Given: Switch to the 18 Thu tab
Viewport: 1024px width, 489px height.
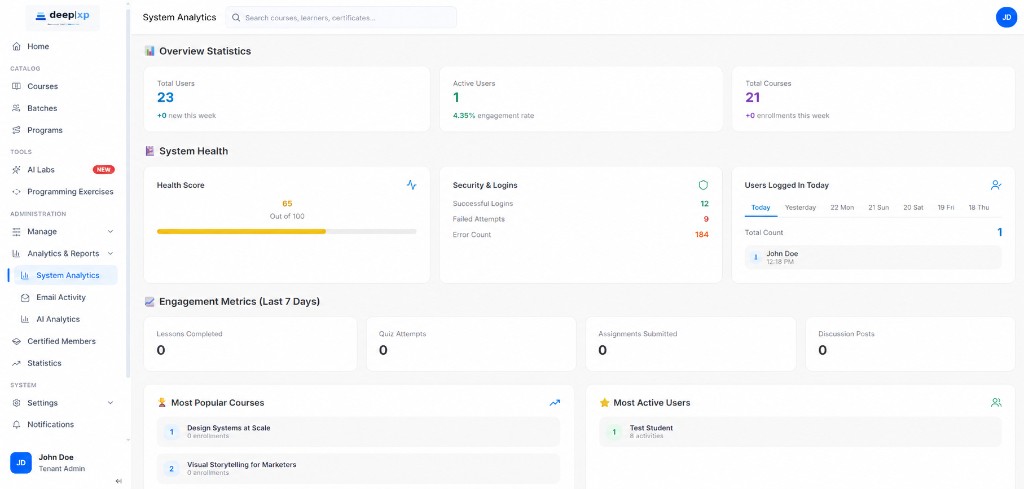Looking at the screenshot, I should [978, 208].
